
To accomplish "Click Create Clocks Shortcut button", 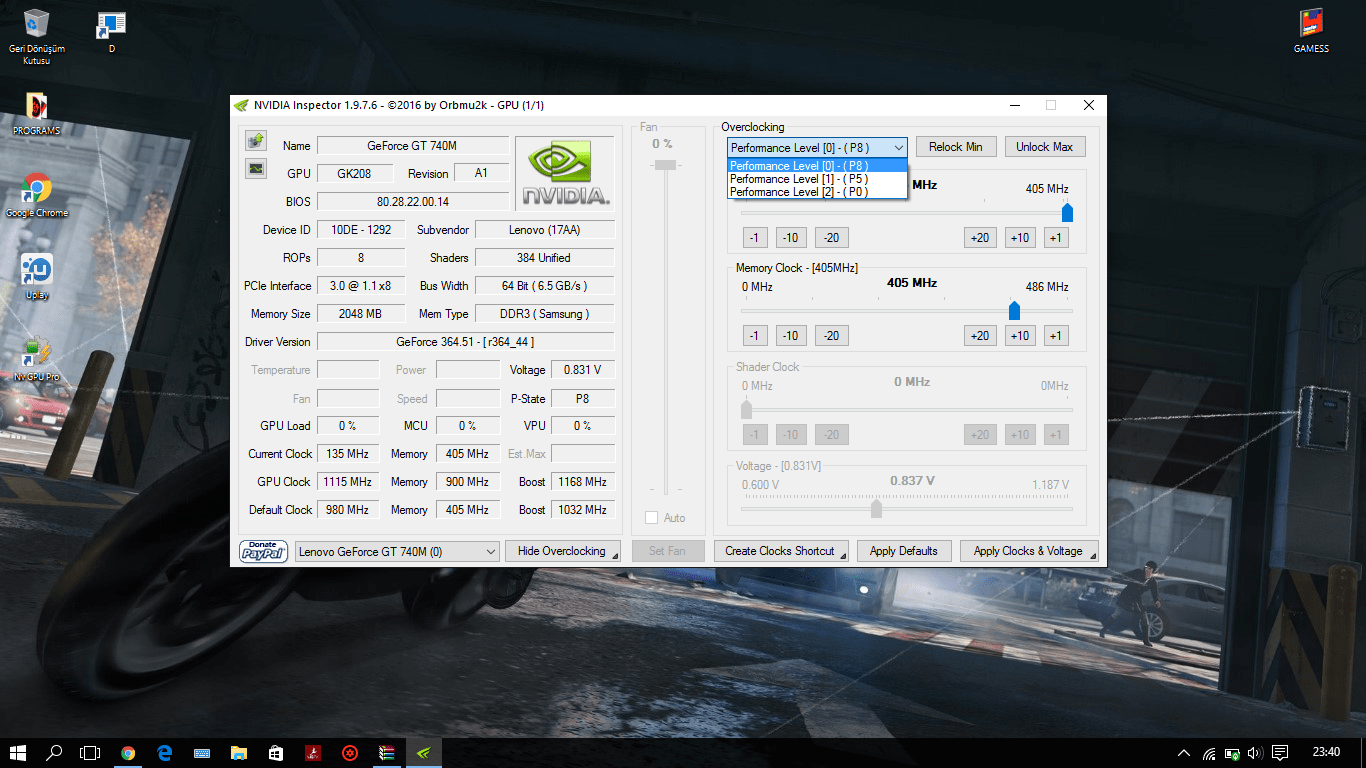I will [781, 551].
